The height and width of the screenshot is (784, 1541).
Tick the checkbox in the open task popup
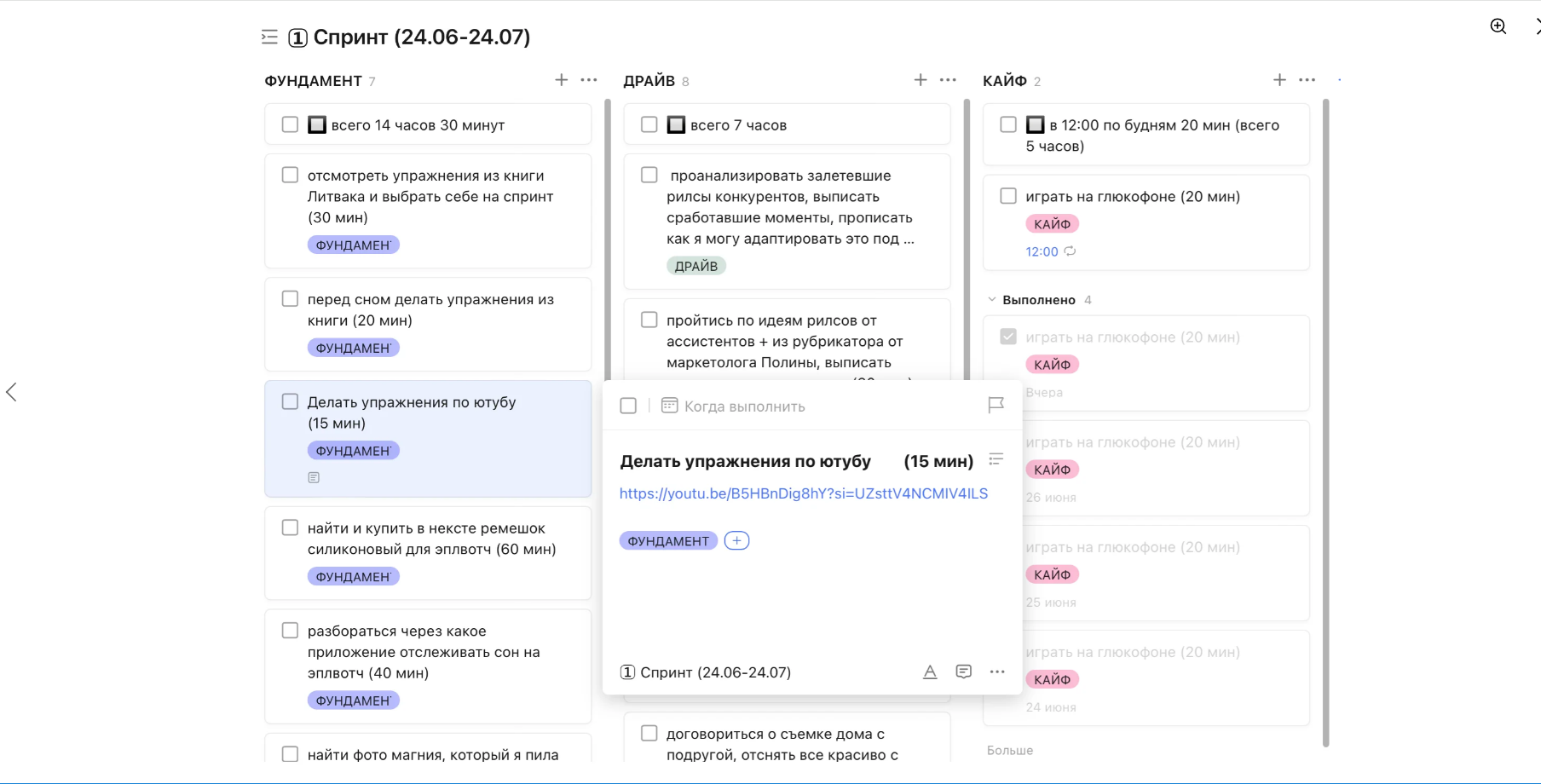628,406
